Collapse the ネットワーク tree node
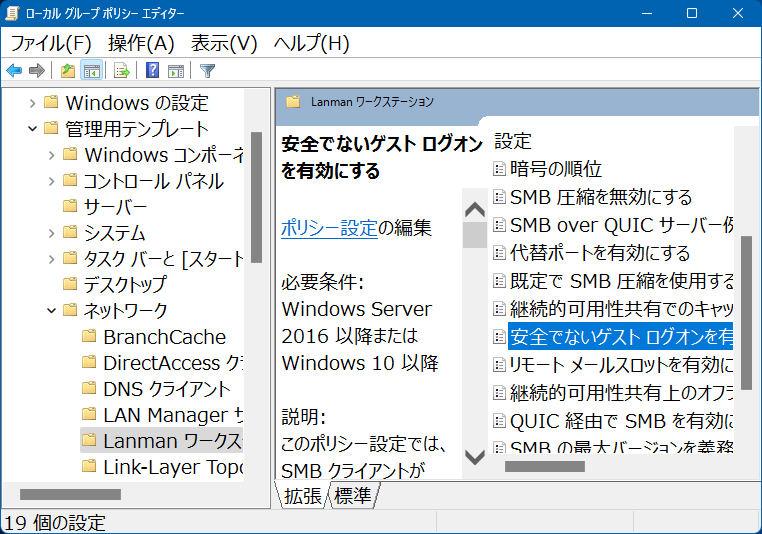This screenshot has width=762, height=534. coord(51,311)
